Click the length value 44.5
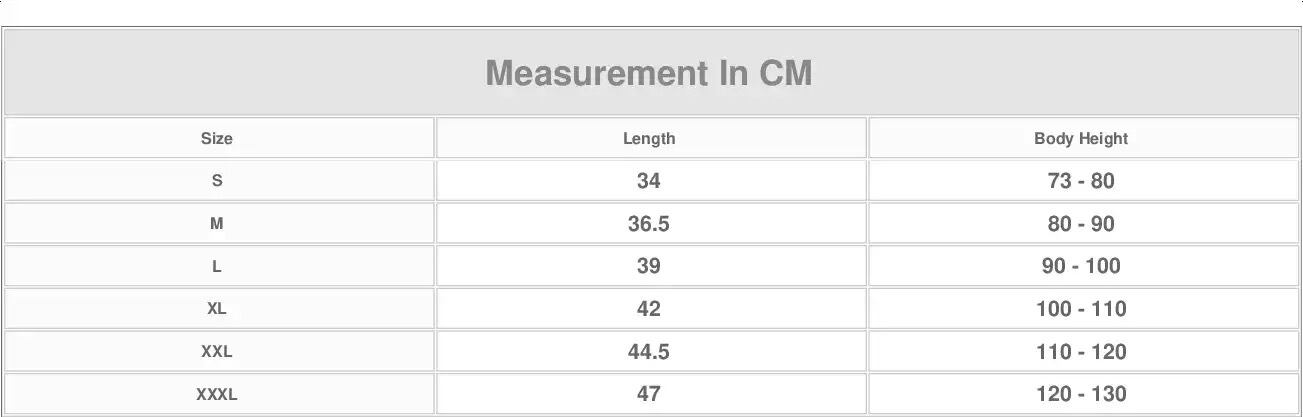Image resolution: width=1303 pixels, height=417 pixels. pyautogui.click(x=649, y=352)
